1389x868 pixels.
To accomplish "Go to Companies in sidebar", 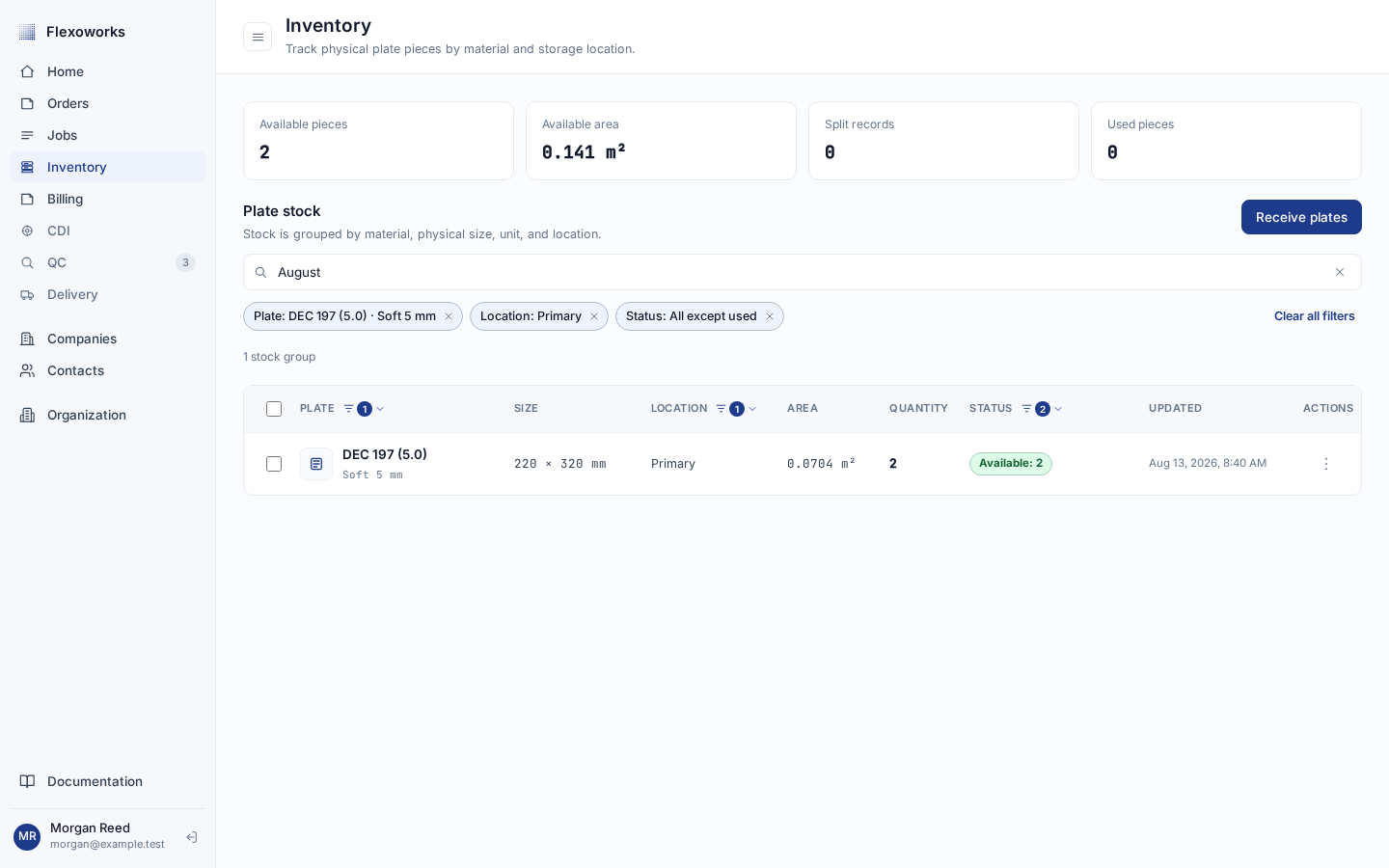I will pos(107,339).
